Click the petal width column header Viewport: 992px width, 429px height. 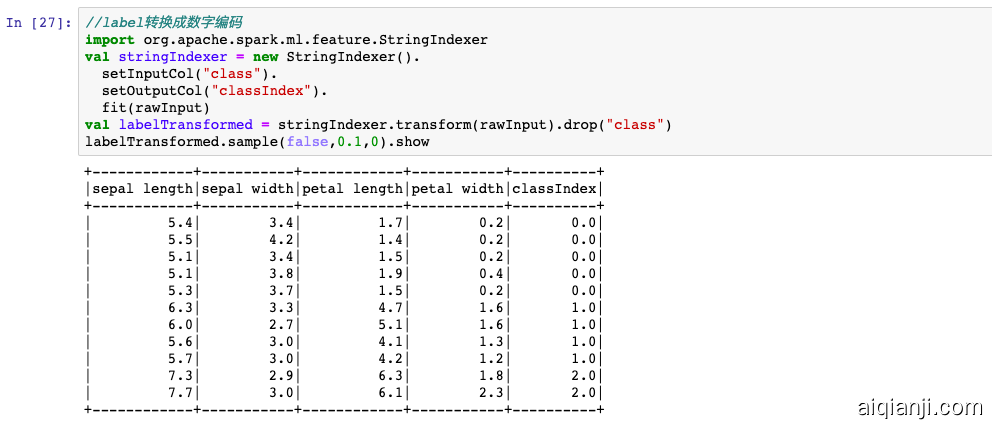point(457,188)
